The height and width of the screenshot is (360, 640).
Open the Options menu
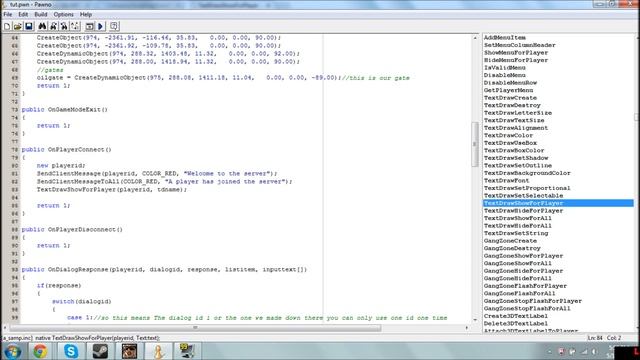(x=63, y=14)
